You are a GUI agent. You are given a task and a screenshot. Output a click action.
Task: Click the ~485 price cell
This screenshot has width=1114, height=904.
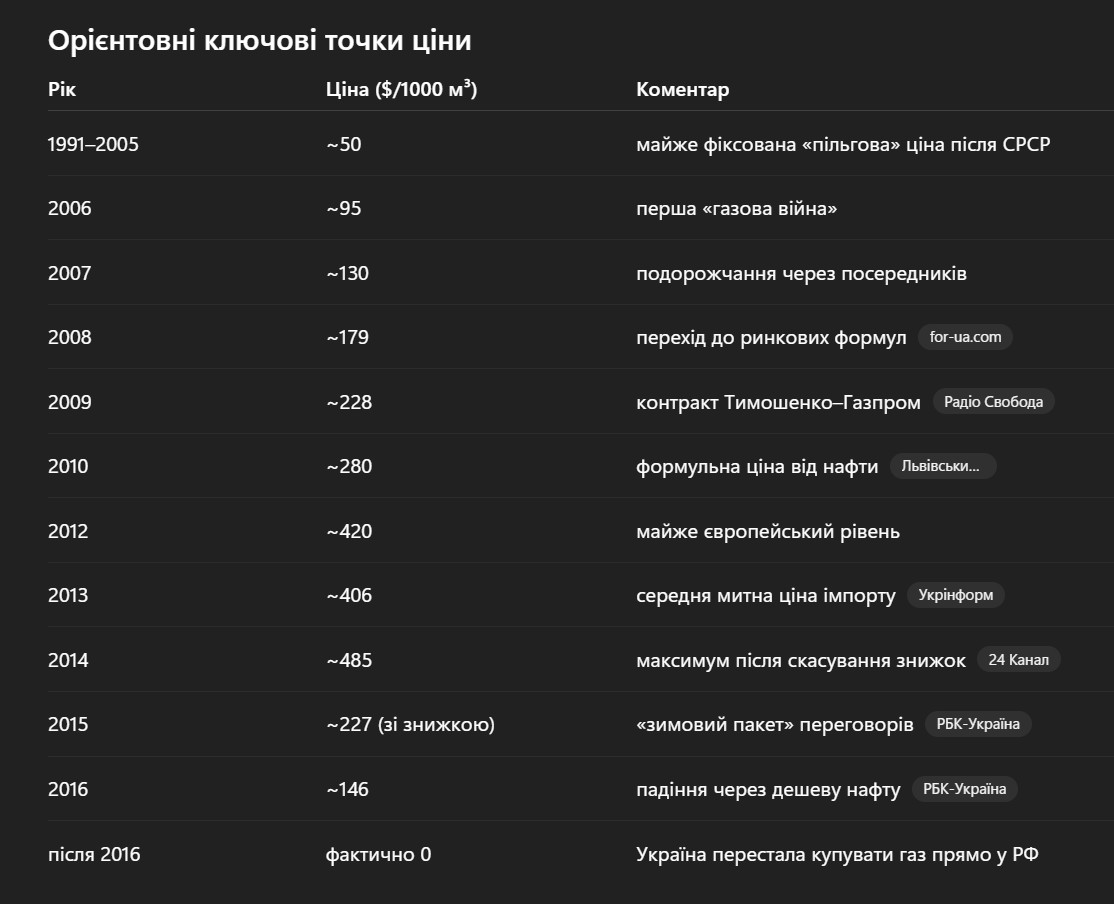[349, 660]
